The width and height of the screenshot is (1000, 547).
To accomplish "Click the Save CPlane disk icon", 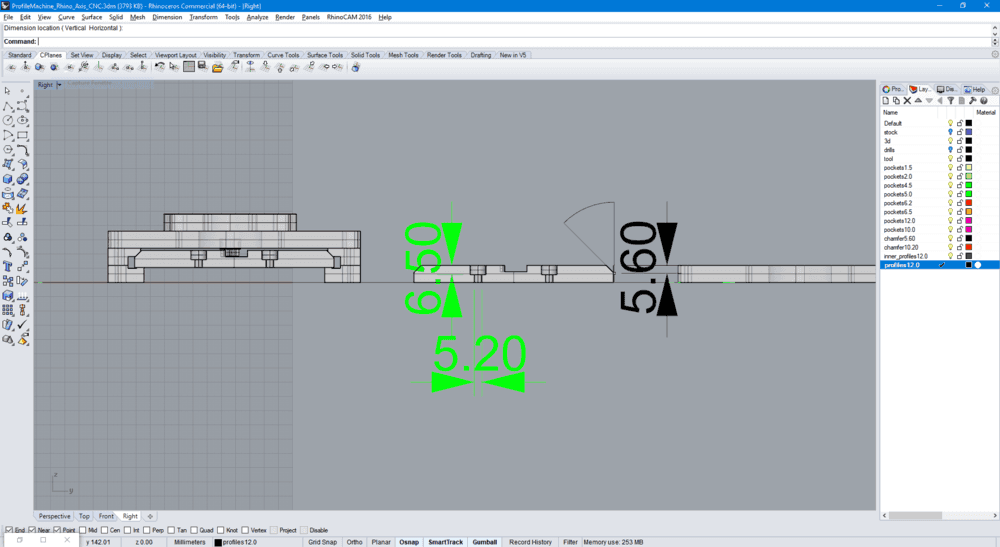I will tap(203, 67).
